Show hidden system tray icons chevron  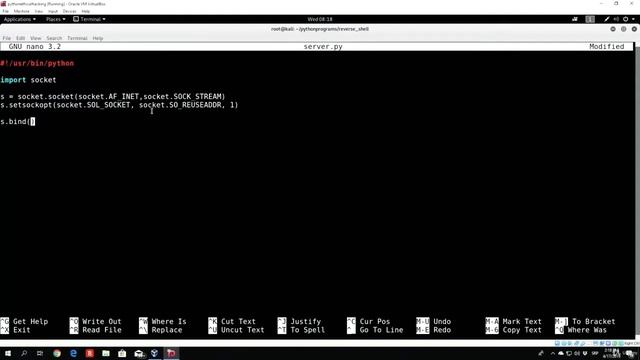pos(553,353)
